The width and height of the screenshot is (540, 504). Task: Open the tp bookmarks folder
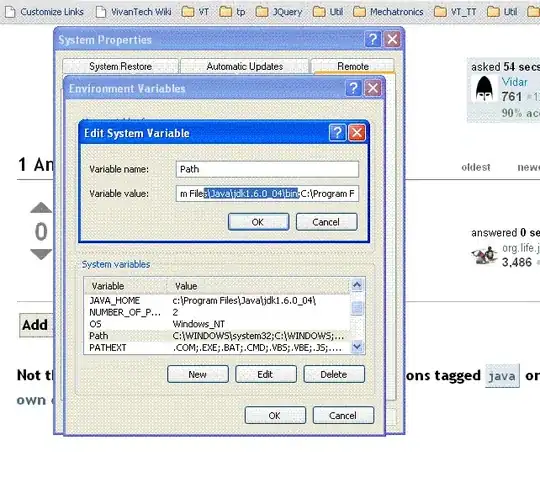(232, 12)
